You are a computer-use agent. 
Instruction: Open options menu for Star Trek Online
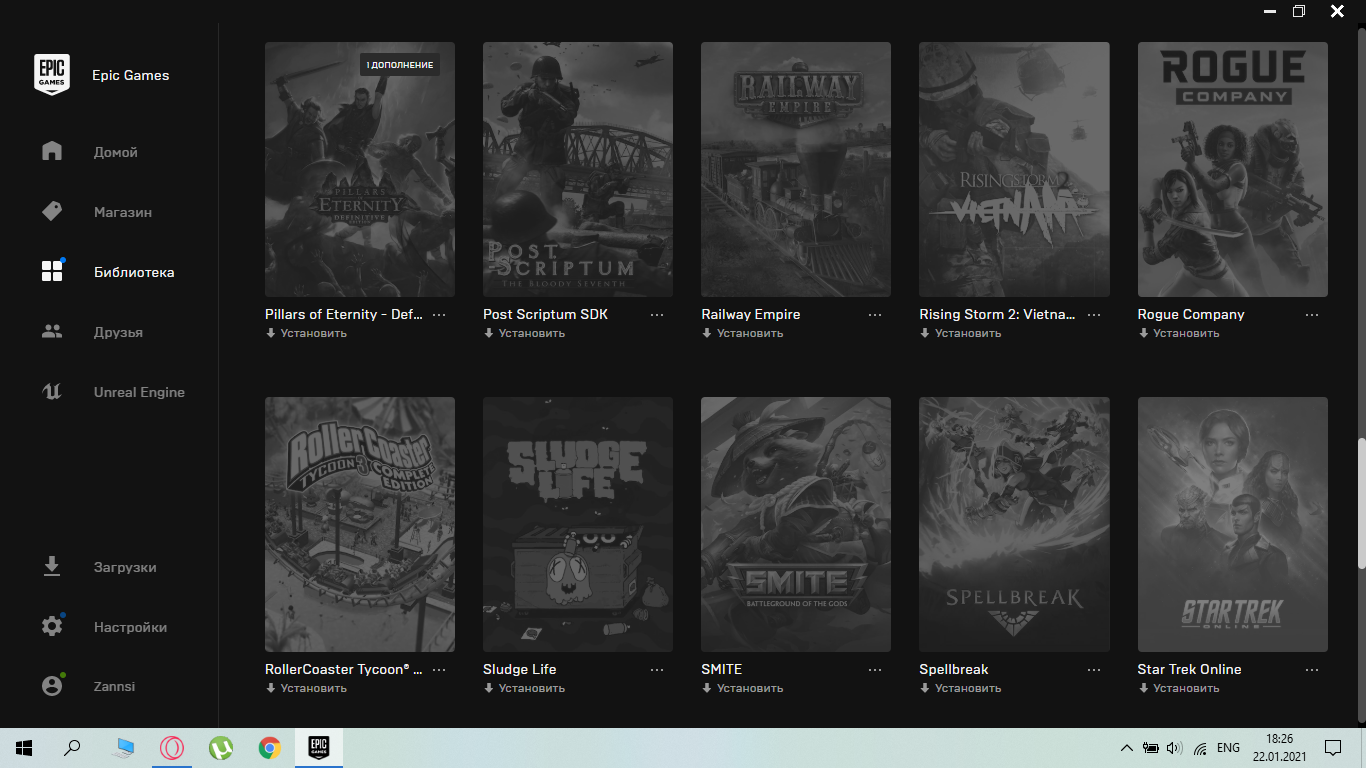[1312, 669]
